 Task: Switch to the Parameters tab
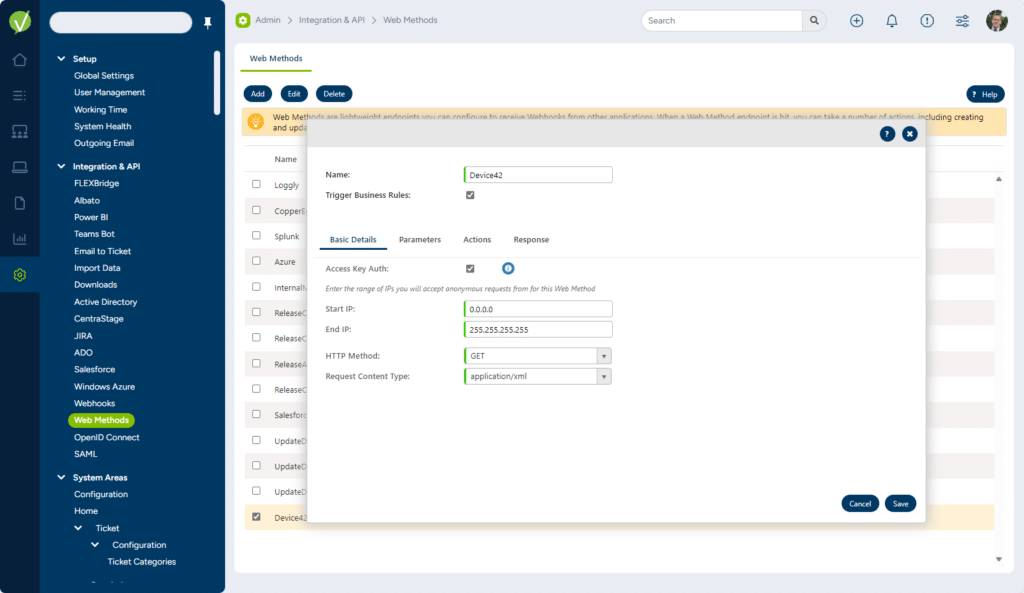(419, 240)
